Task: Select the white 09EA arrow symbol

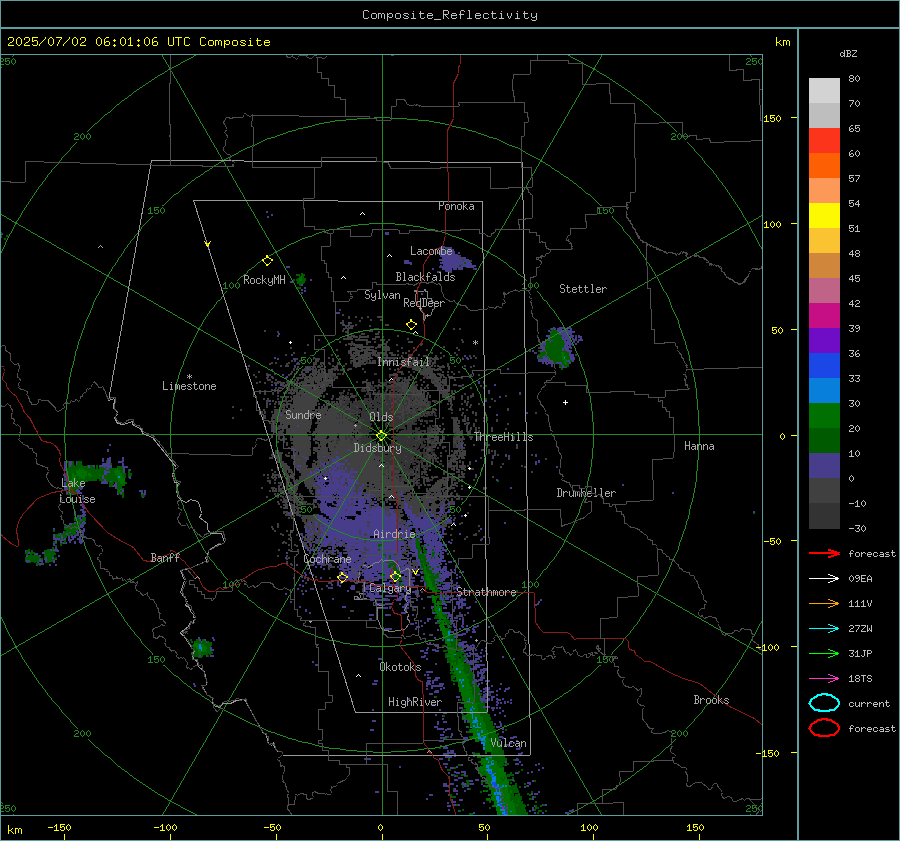Action: [x=824, y=579]
